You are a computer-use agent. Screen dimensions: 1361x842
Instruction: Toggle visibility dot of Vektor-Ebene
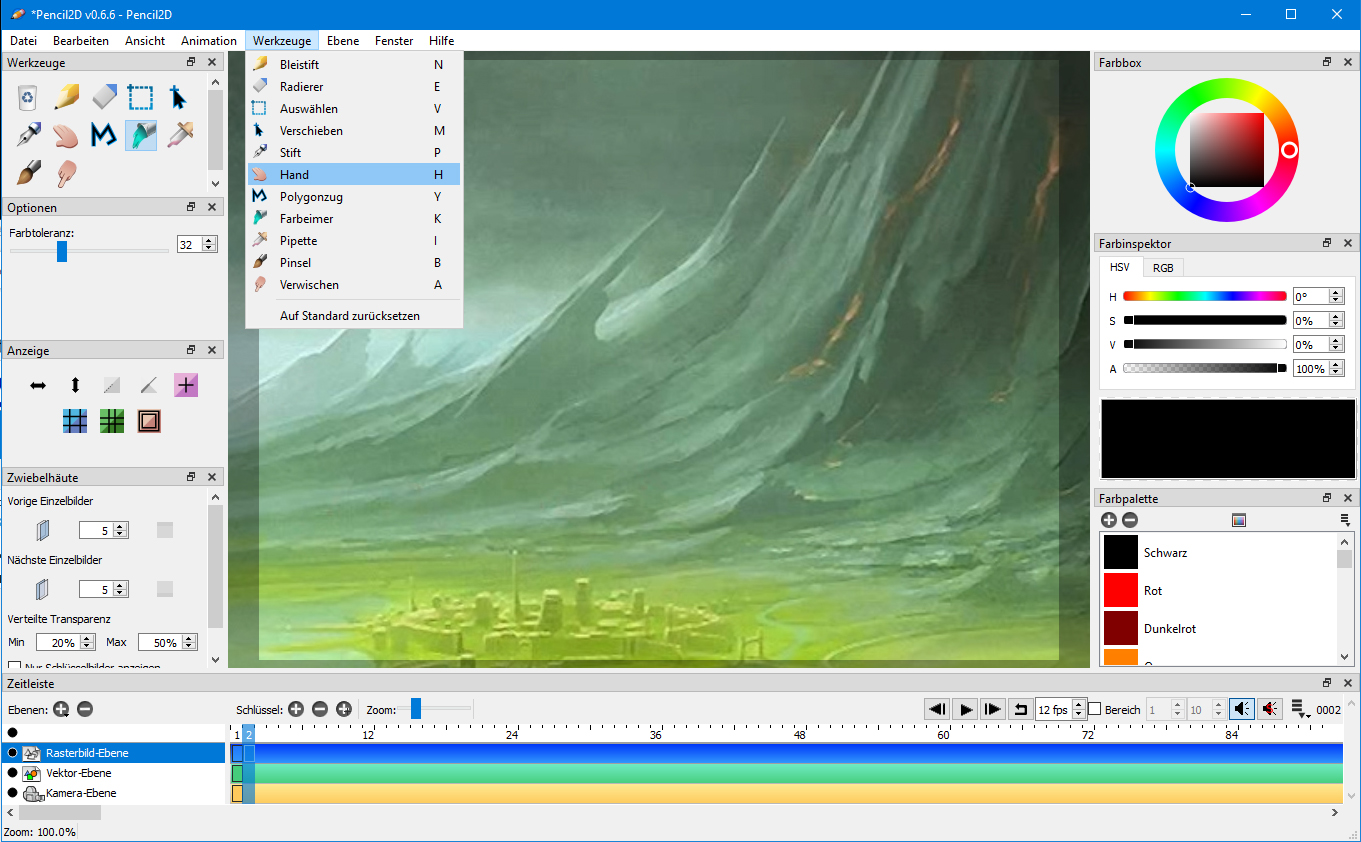click(13, 773)
